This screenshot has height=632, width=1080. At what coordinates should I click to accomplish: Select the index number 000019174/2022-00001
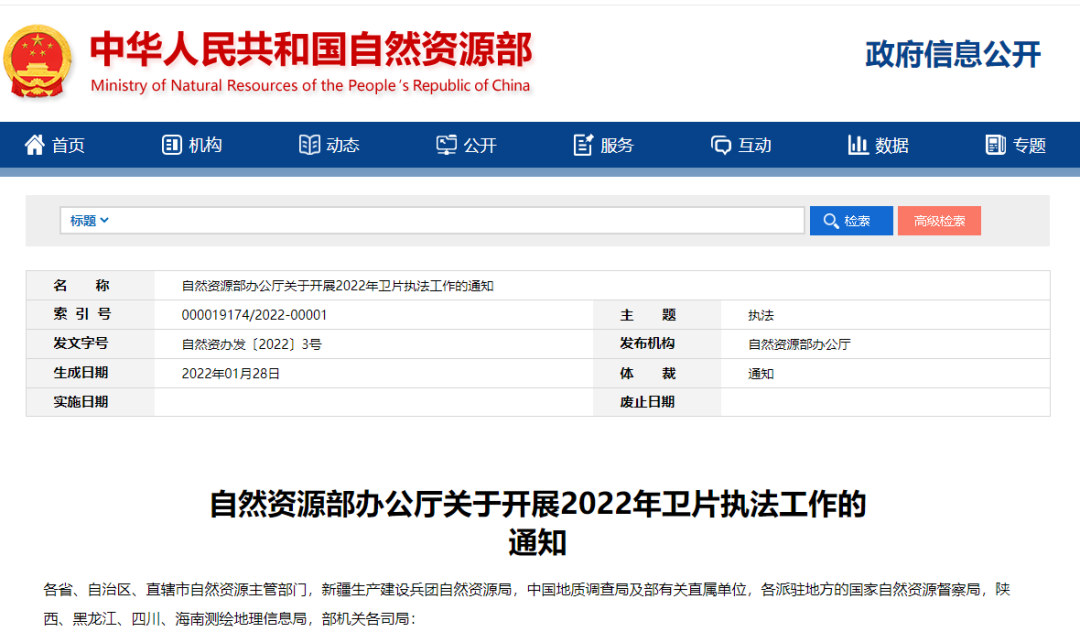click(x=255, y=315)
